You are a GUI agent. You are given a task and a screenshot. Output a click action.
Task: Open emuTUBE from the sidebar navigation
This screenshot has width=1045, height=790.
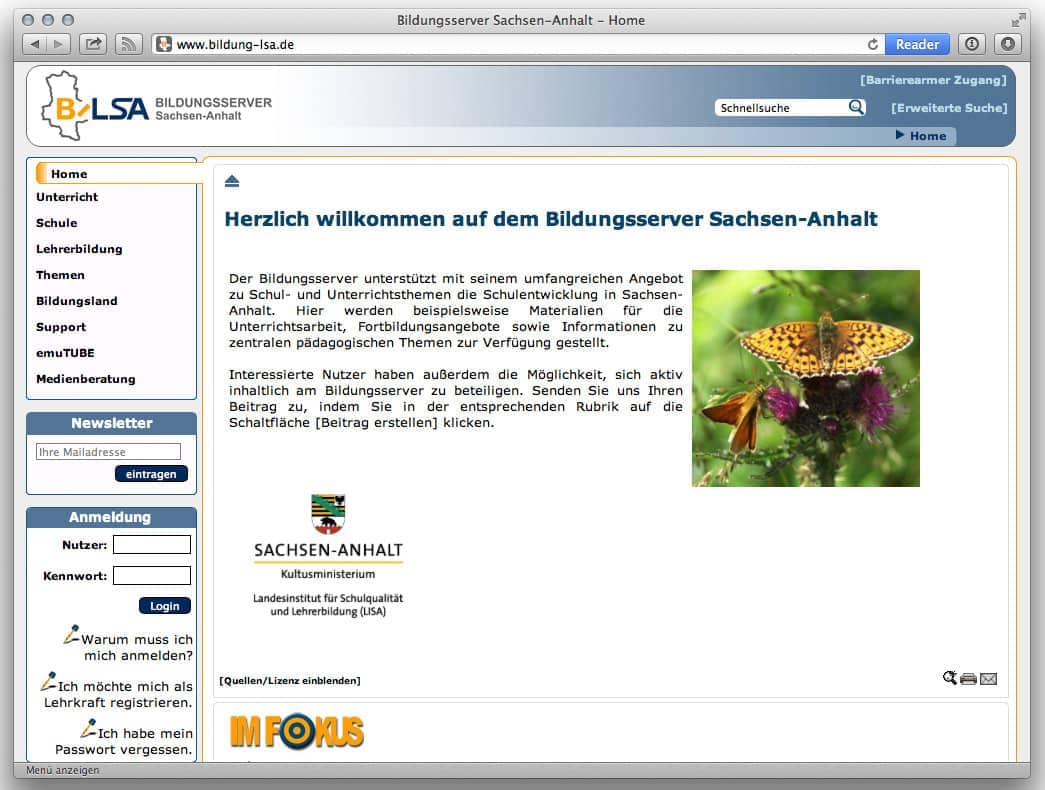click(65, 353)
